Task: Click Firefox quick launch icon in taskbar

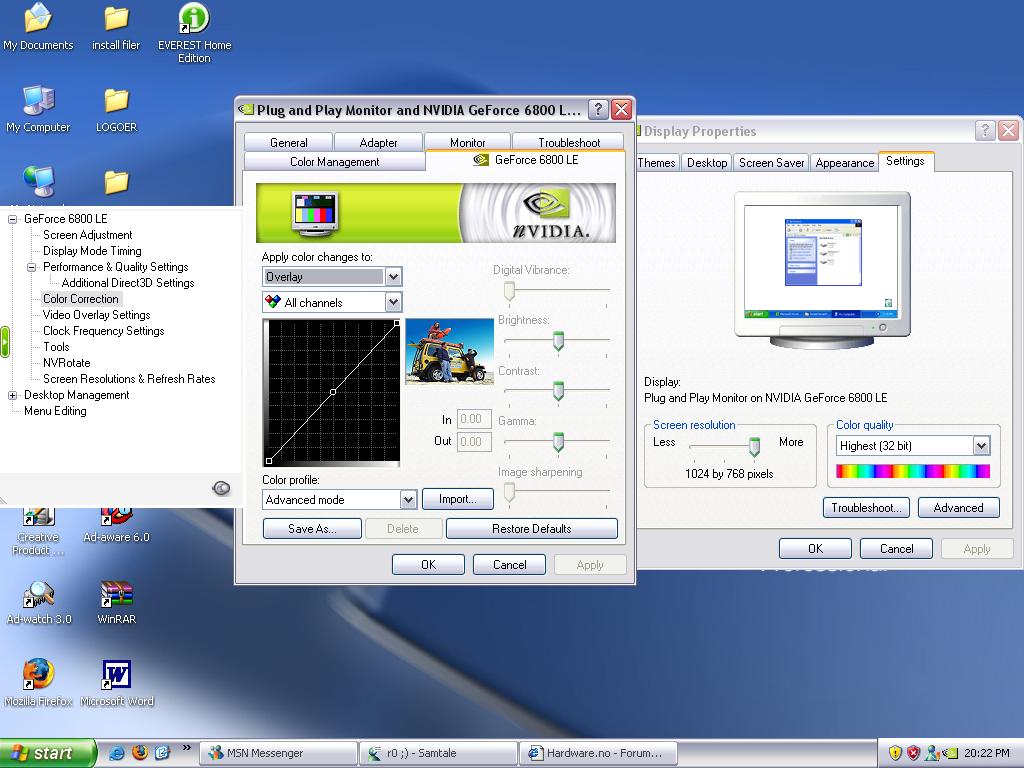Action: (140, 752)
